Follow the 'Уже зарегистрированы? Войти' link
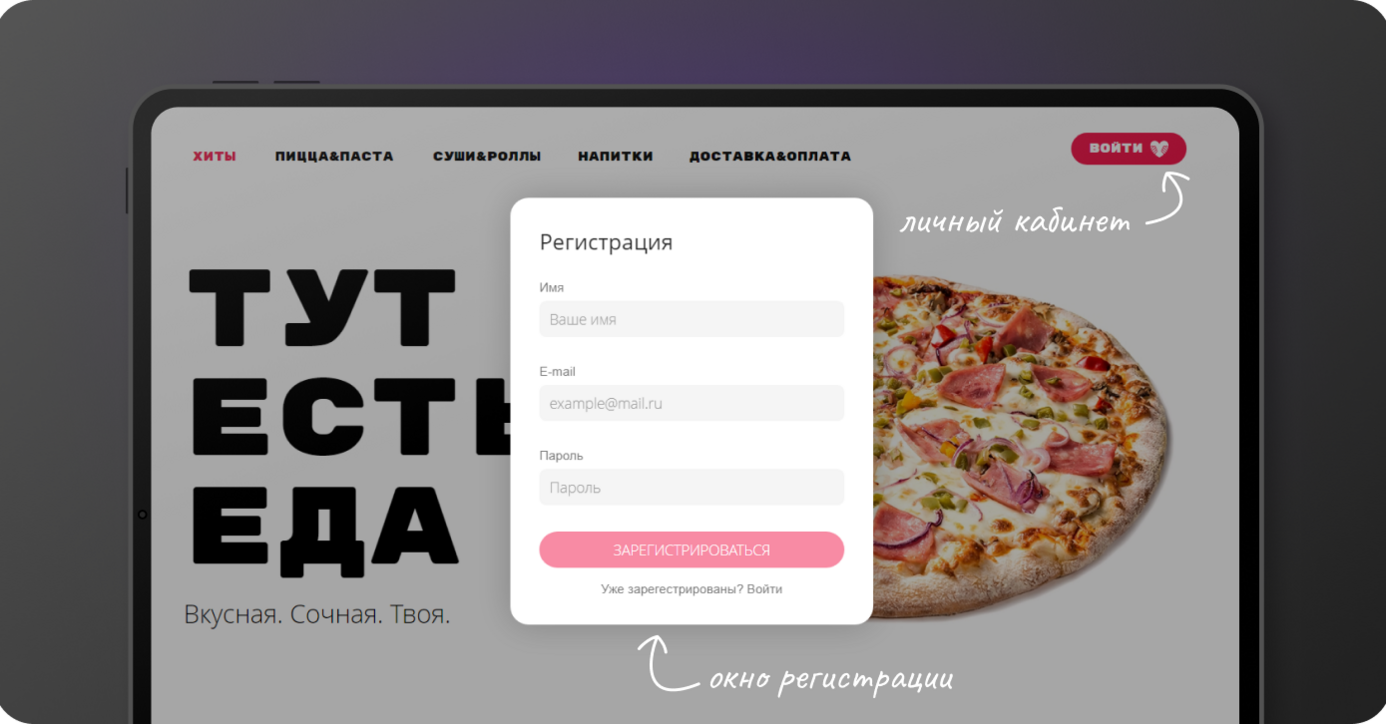Viewport: 1386px width, 724px height. coord(691,589)
